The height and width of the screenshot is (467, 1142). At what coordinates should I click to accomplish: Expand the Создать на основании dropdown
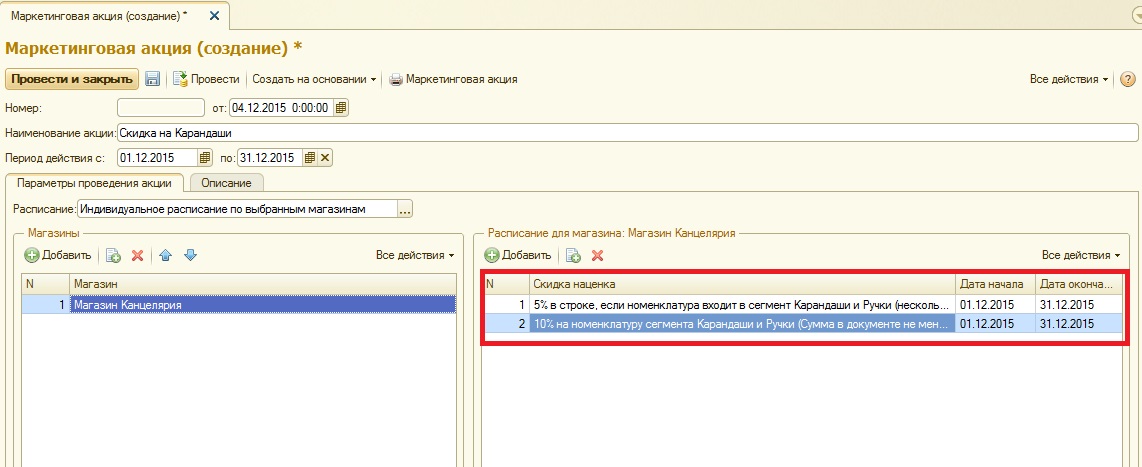click(x=314, y=79)
